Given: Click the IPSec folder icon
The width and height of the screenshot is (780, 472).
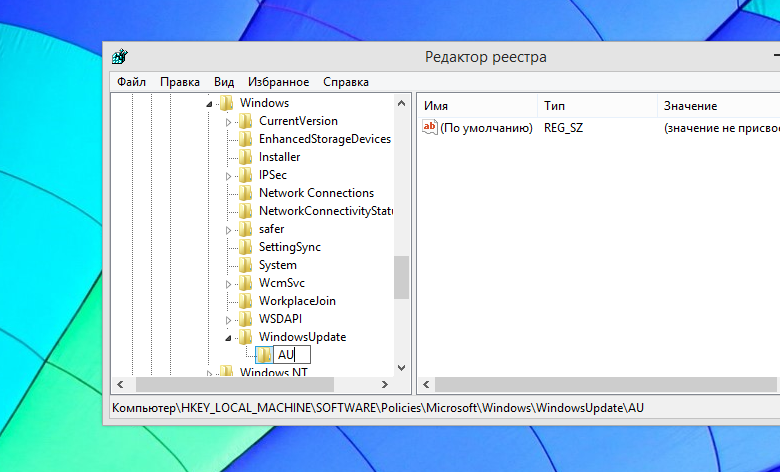Looking at the screenshot, I should pyautogui.click(x=245, y=175).
